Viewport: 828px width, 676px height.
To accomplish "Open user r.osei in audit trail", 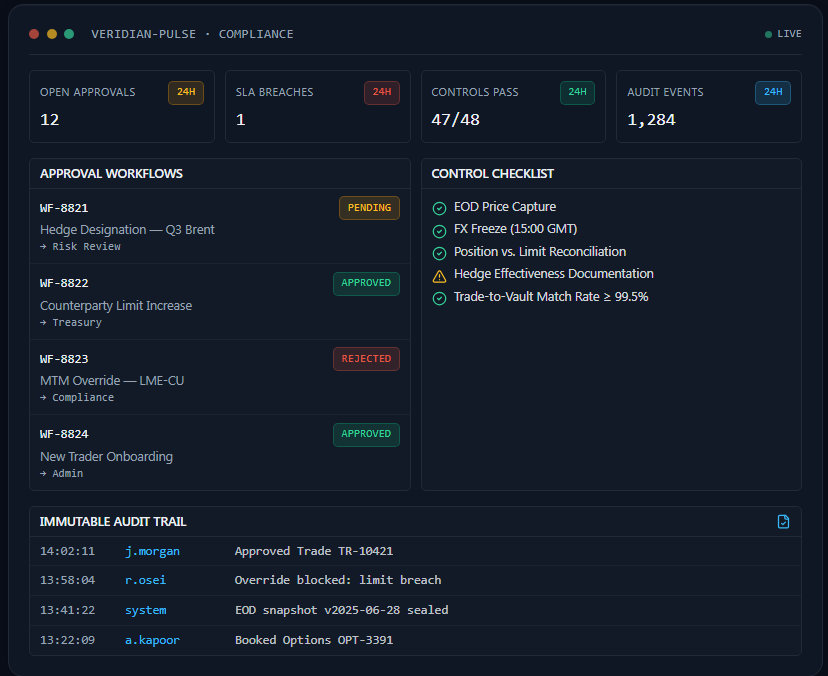I will pos(145,580).
